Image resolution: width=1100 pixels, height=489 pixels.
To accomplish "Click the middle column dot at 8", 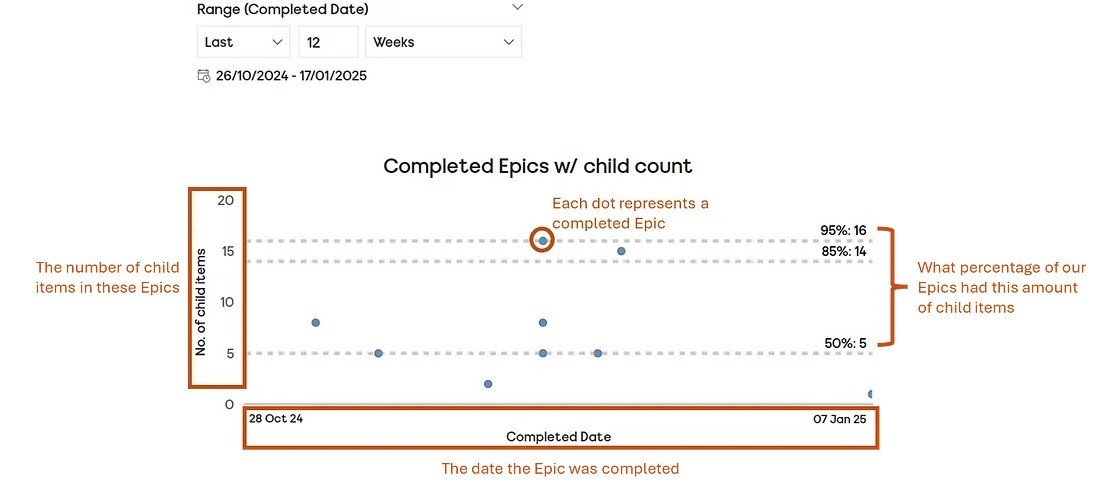I will point(542,323).
